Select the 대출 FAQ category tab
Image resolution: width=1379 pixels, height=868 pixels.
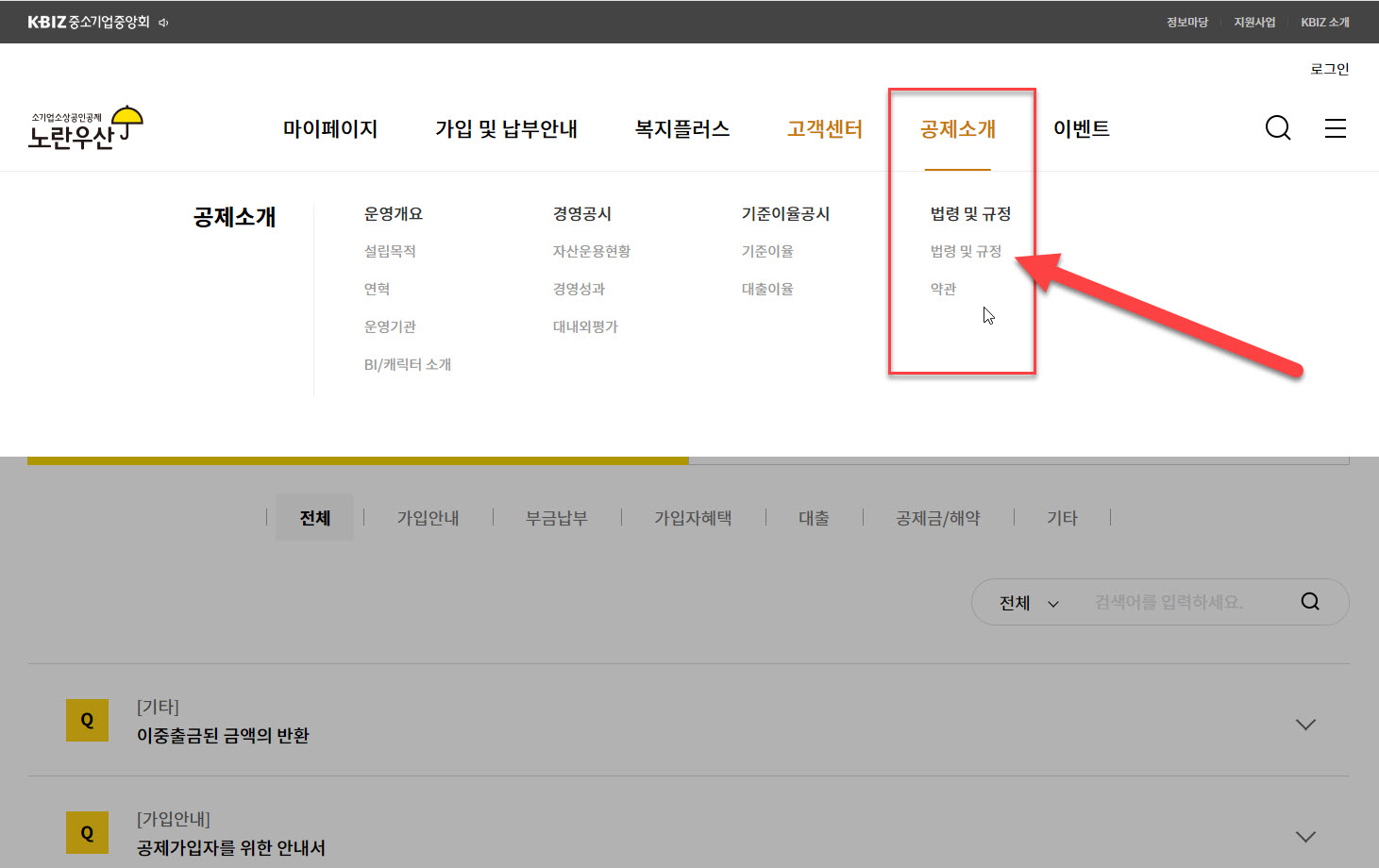814,518
